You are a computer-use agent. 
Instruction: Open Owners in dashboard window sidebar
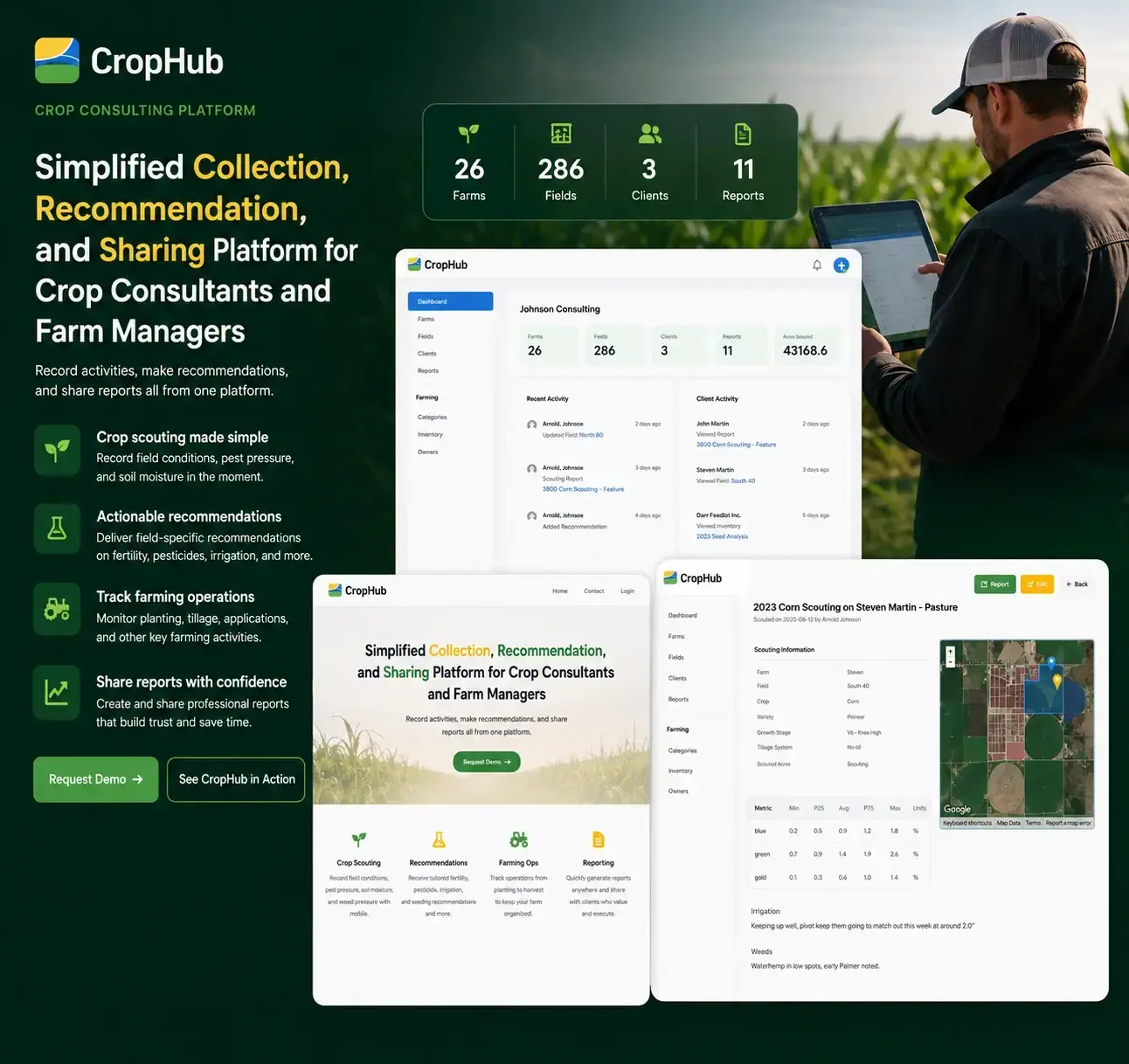[428, 453]
